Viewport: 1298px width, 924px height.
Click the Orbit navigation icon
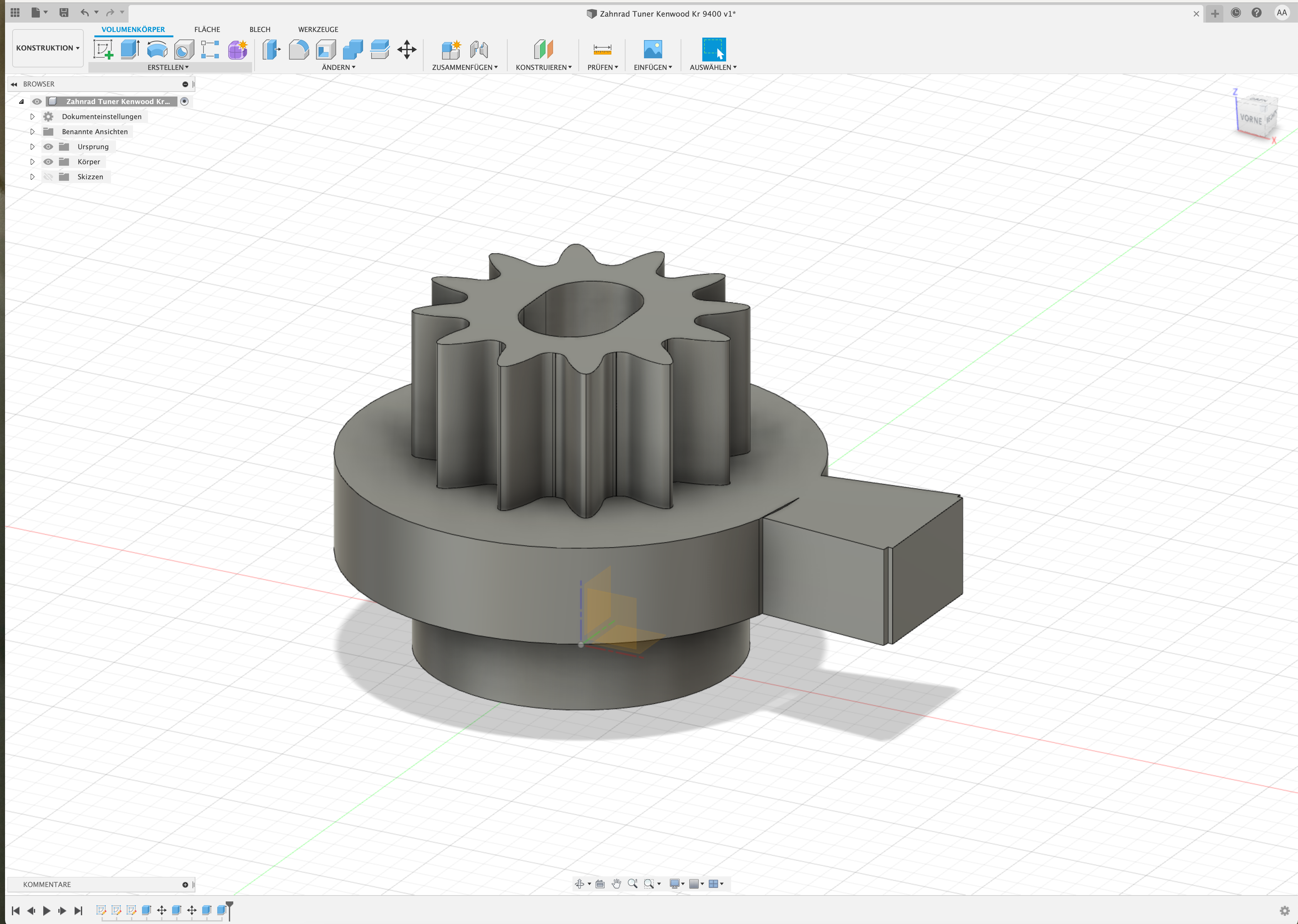[x=579, y=884]
